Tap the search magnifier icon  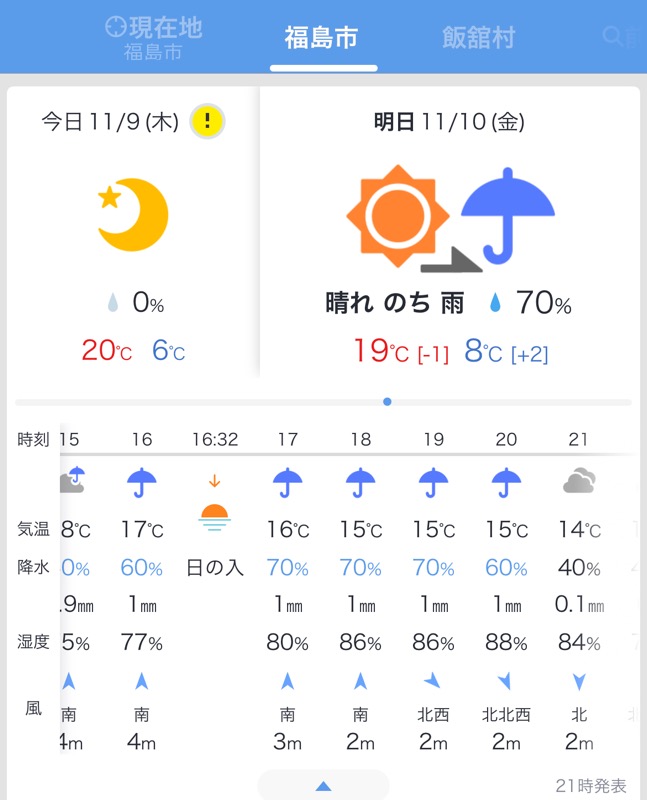click(612, 37)
